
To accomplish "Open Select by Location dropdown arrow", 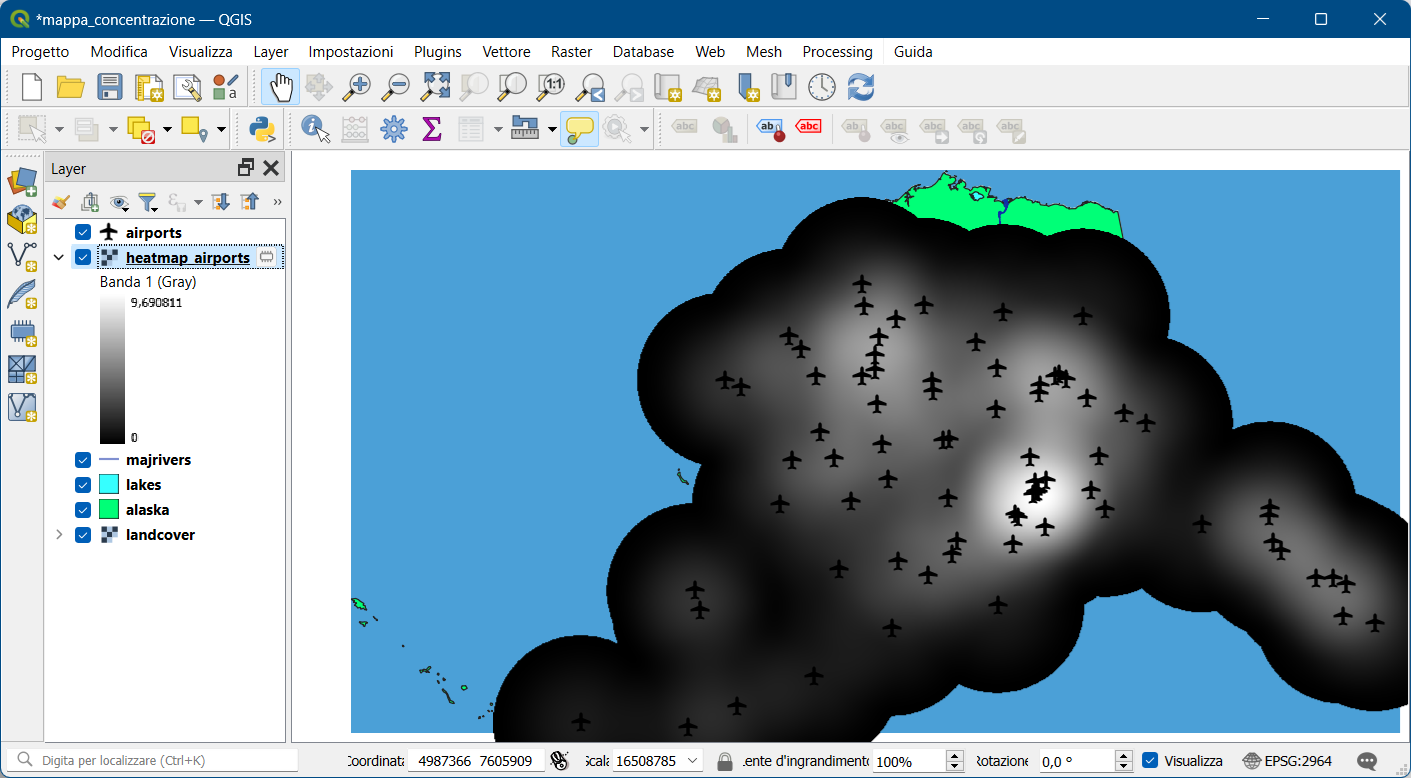I will (x=219, y=129).
